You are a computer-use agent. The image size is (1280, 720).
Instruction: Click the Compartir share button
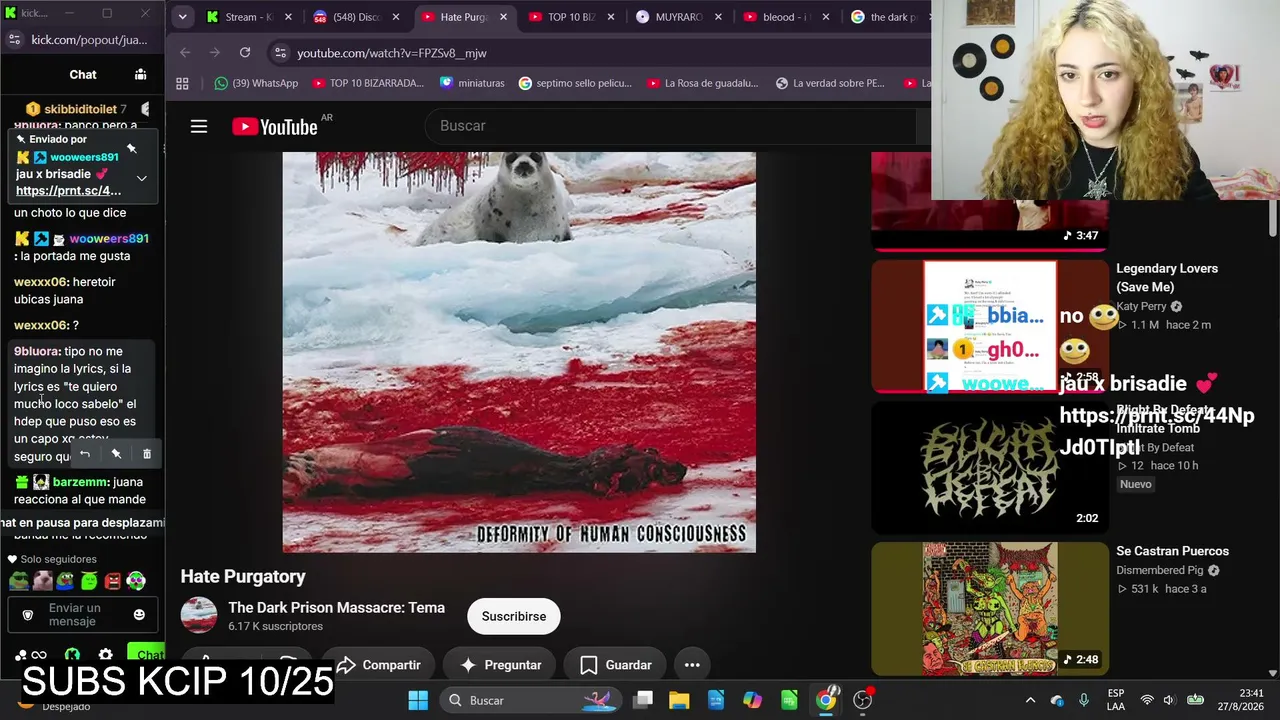(378, 665)
